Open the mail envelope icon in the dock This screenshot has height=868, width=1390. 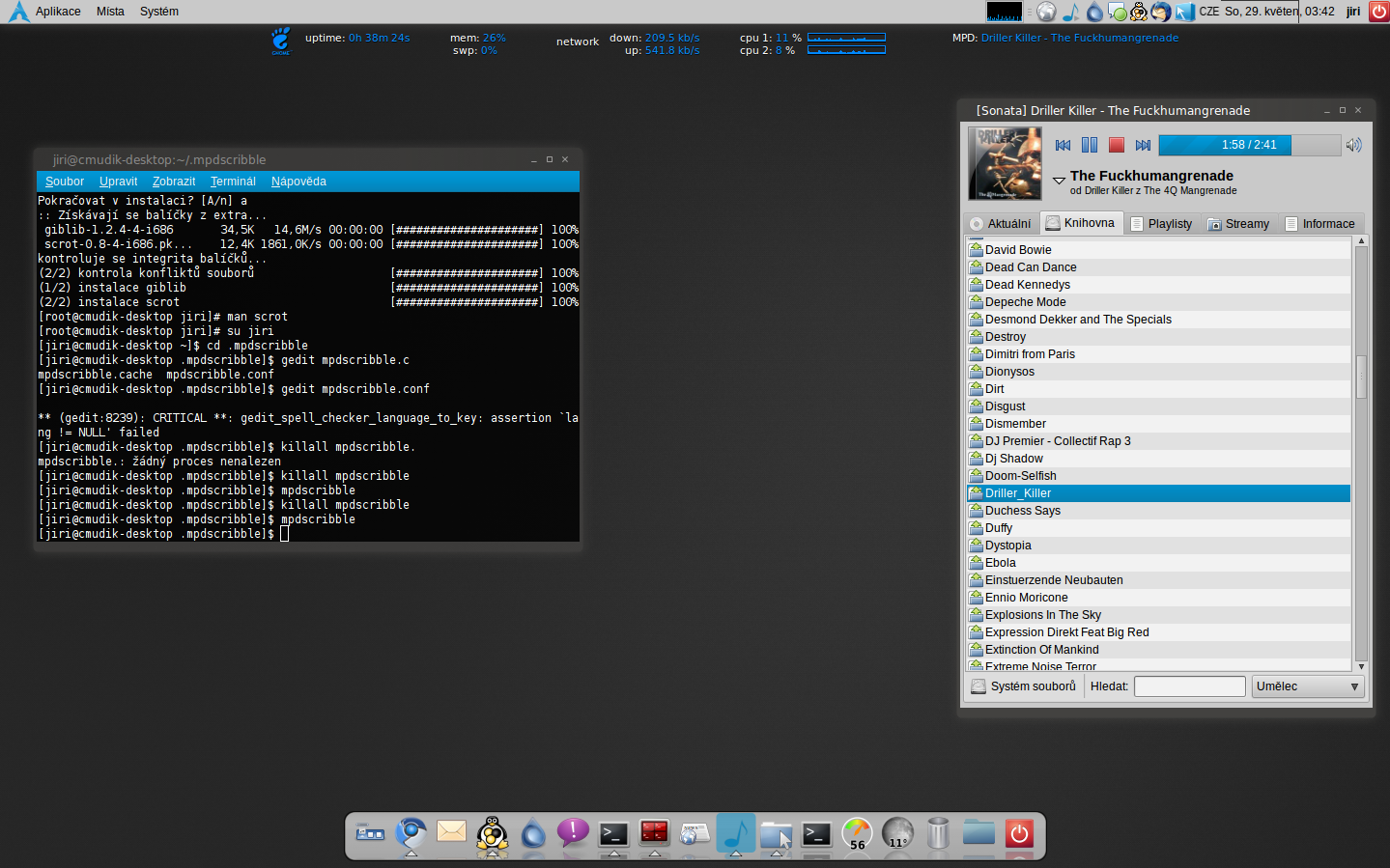[x=451, y=832]
